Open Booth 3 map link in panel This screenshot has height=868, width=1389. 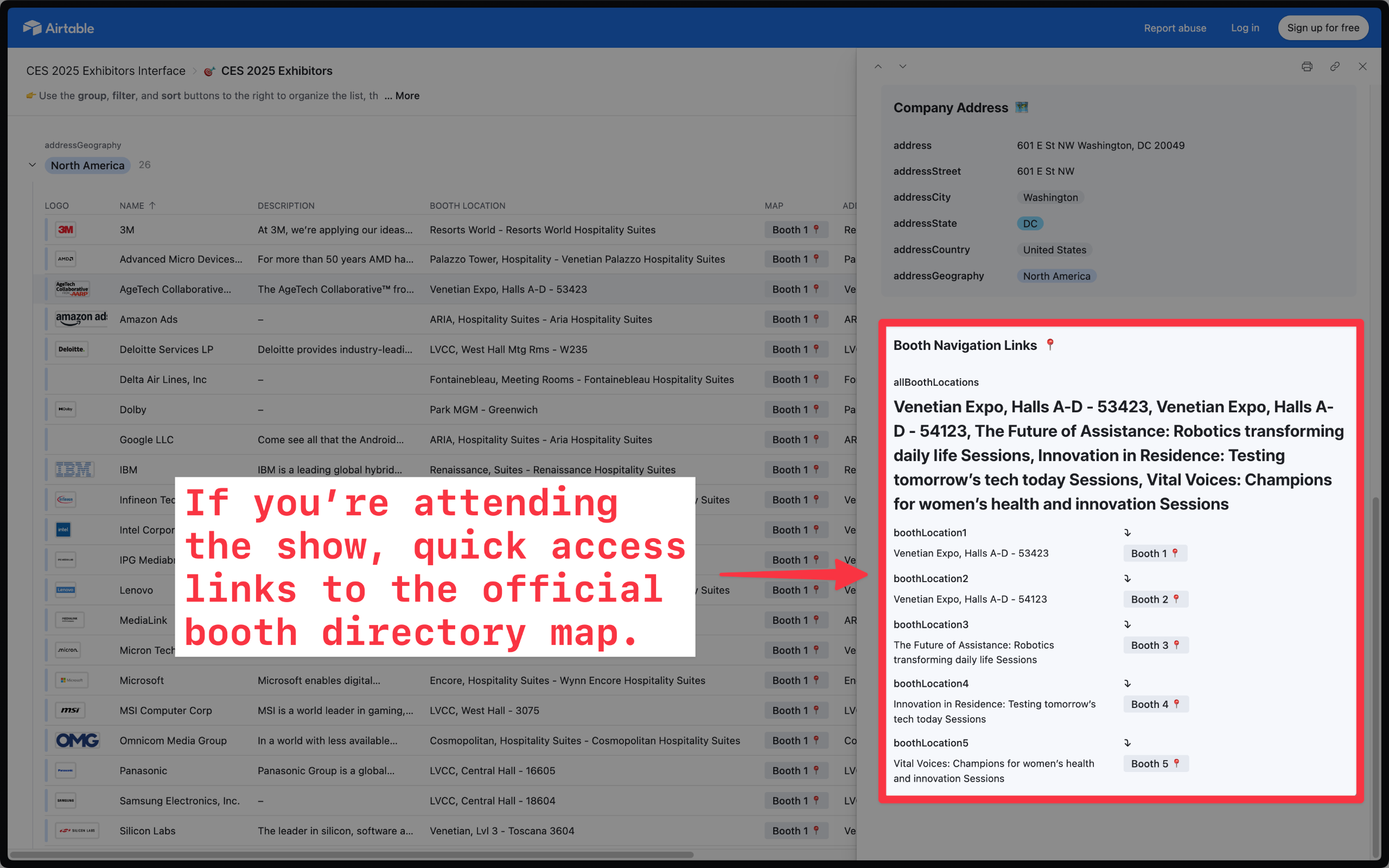click(1155, 645)
